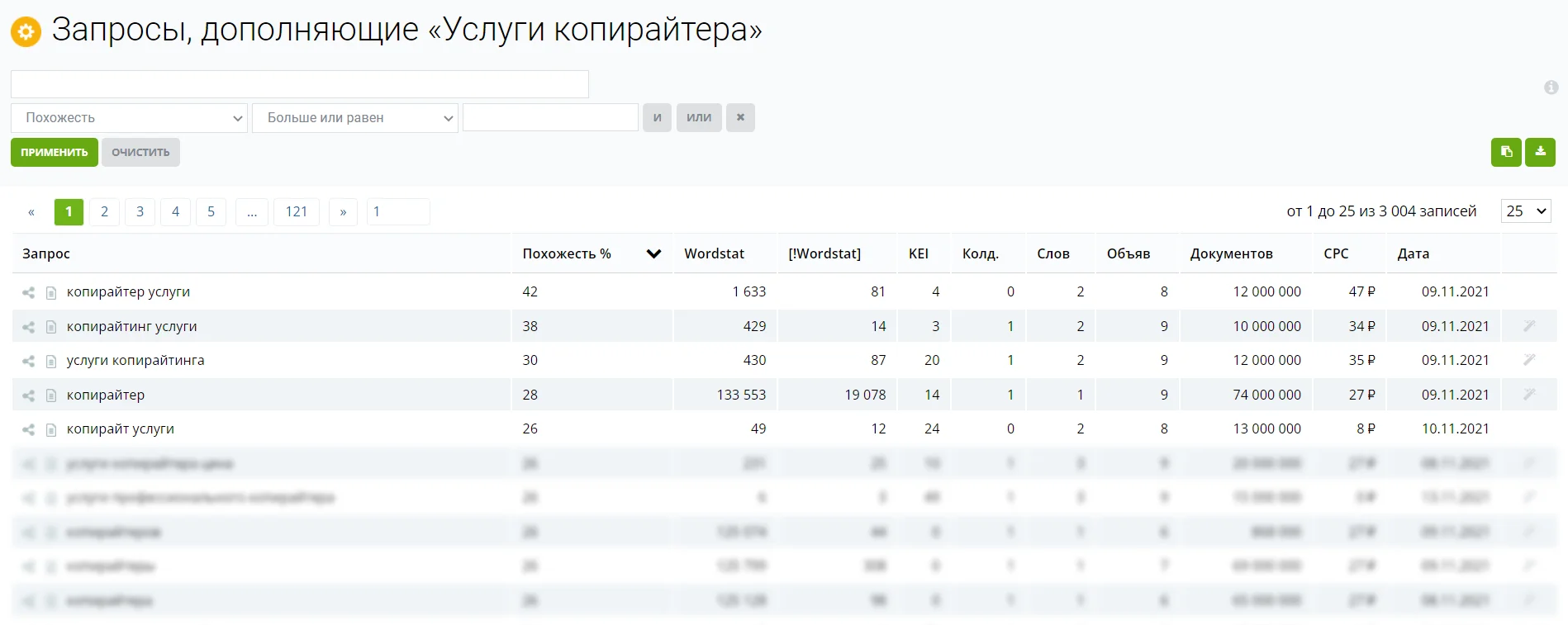Viewport: 1568px width, 625px height.
Task: Click documents count «74 000 000»
Action: [1267, 395]
